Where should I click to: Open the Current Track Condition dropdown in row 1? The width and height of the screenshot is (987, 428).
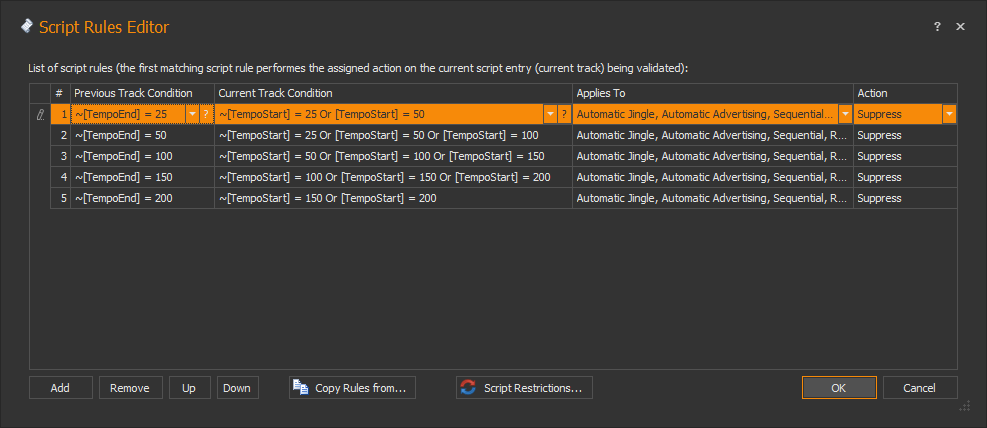tap(550, 114)
